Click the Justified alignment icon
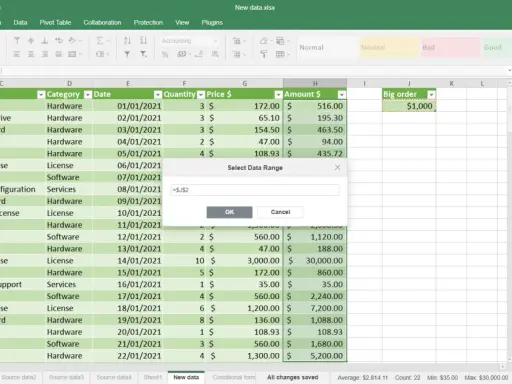 (x=59, y=54)
